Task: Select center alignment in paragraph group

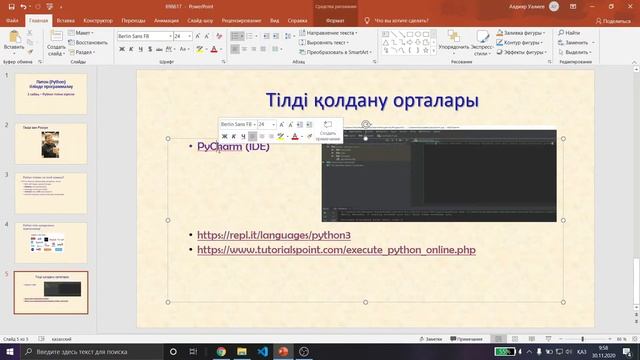Action: click(x=244, y=49)
